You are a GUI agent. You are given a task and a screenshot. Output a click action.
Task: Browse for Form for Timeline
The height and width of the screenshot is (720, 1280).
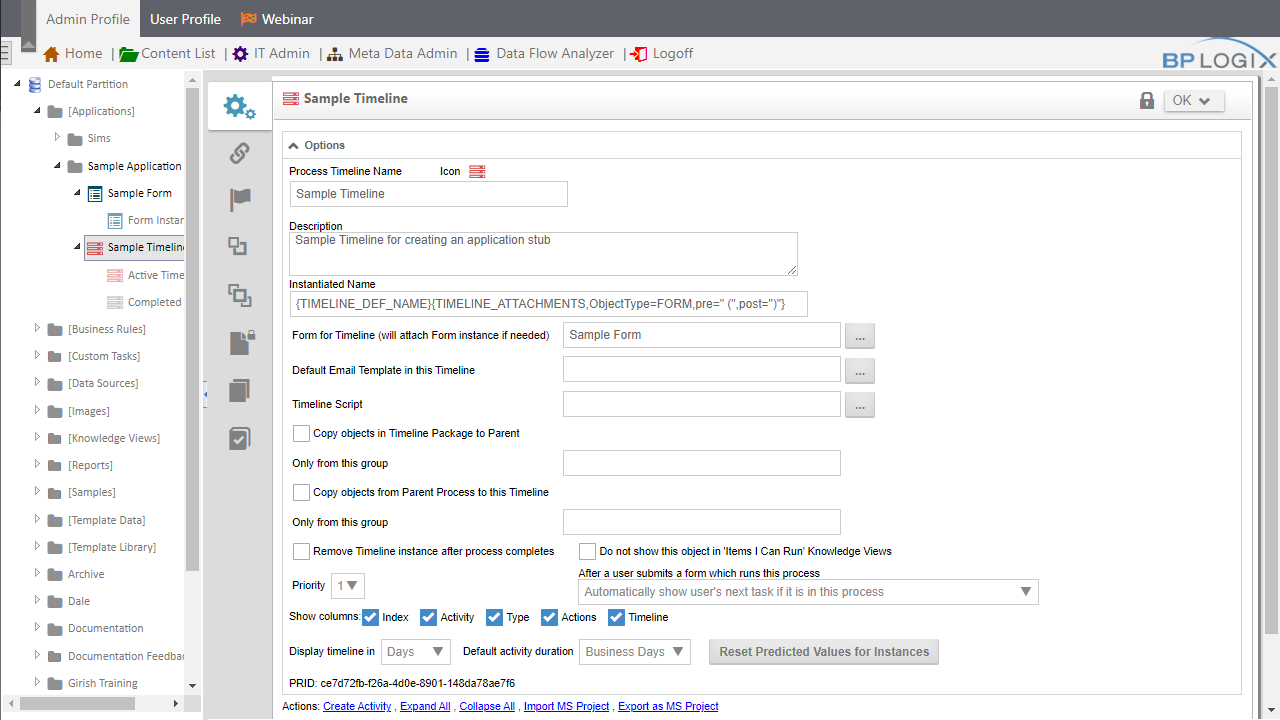(x=860, y=336)
